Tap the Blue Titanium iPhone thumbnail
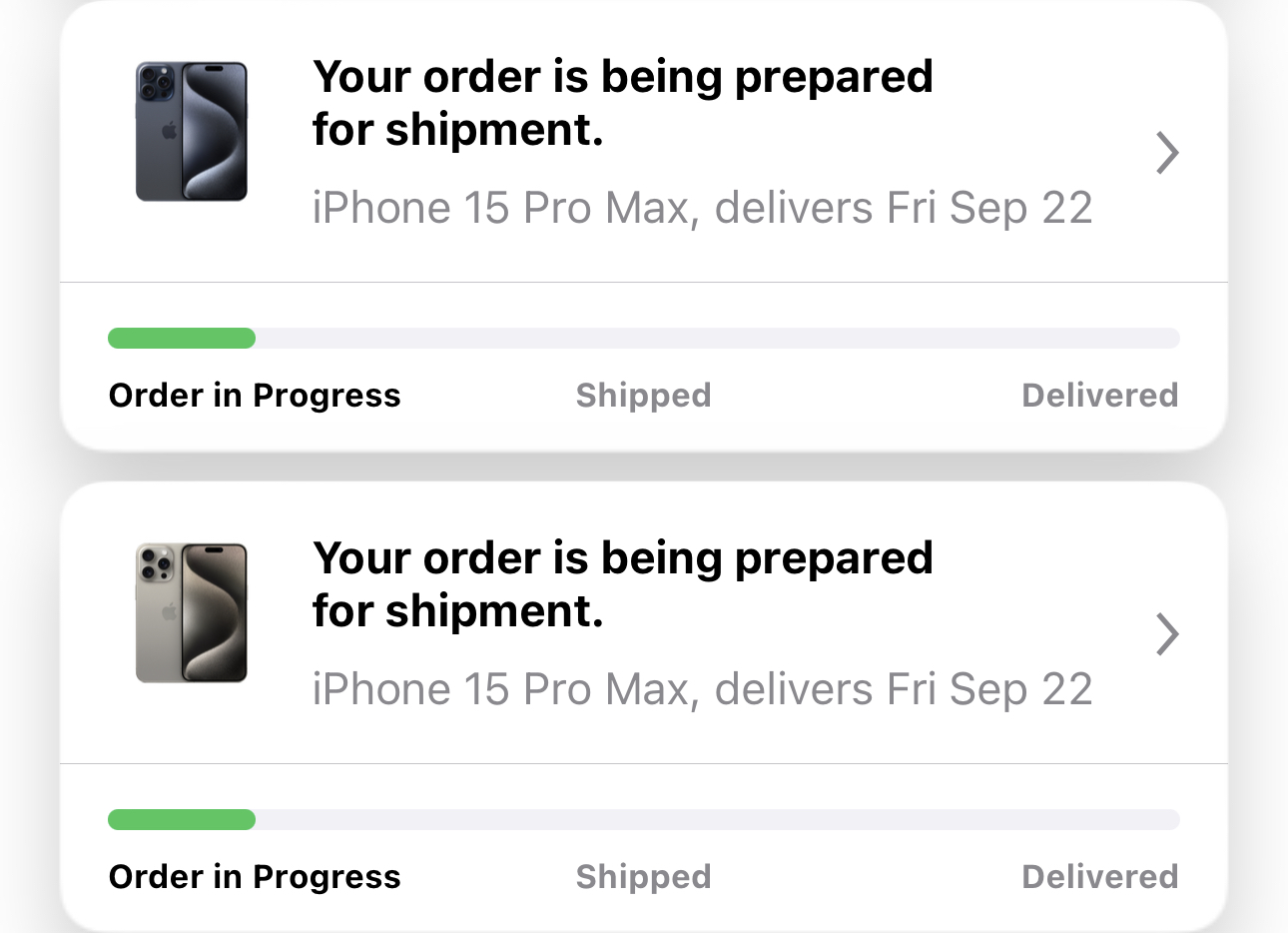This screenshot has width=1288, height=933. coord(191,132)
